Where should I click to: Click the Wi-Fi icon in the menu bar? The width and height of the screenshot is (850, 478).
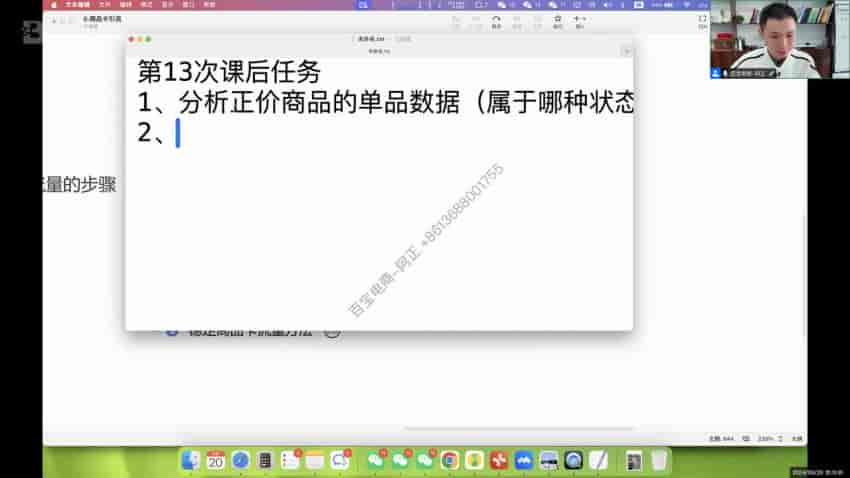[687, 4]
